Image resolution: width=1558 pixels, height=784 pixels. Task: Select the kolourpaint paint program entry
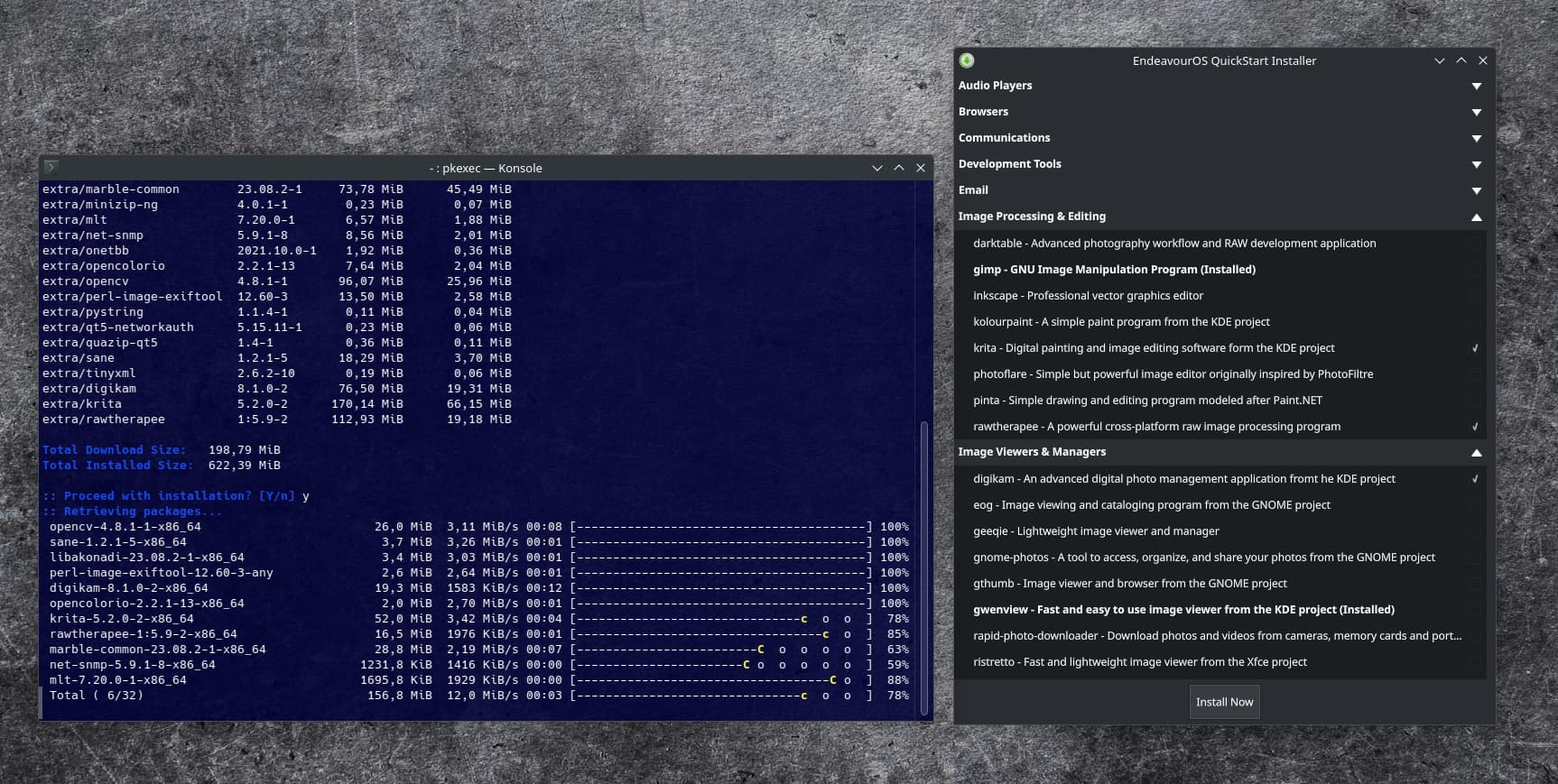click(1220, 322)
